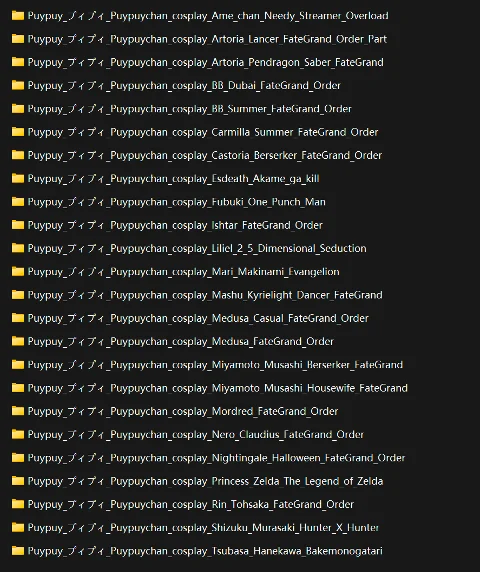Select Miyamoto_Musashi_Housewife folder entry
Image resolution: width=480 pixels, height=572 pixels.
click(218, 388)
